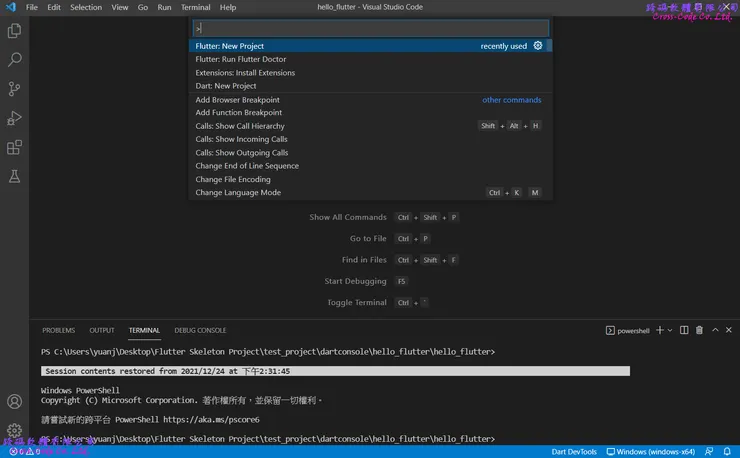Switch to the DEBUG CONSOLE tab

(200, 330)
